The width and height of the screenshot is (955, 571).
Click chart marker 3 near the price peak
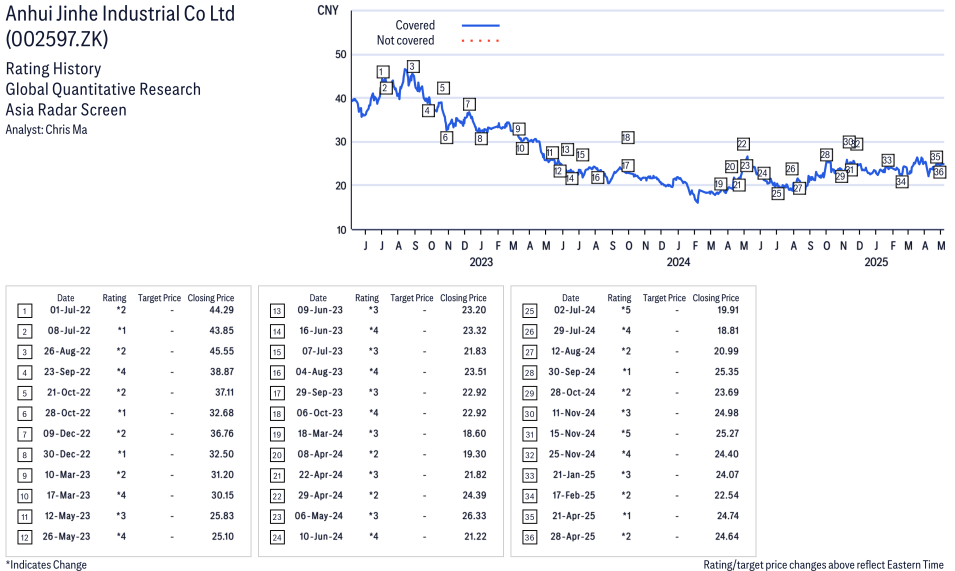click(412, 66)
